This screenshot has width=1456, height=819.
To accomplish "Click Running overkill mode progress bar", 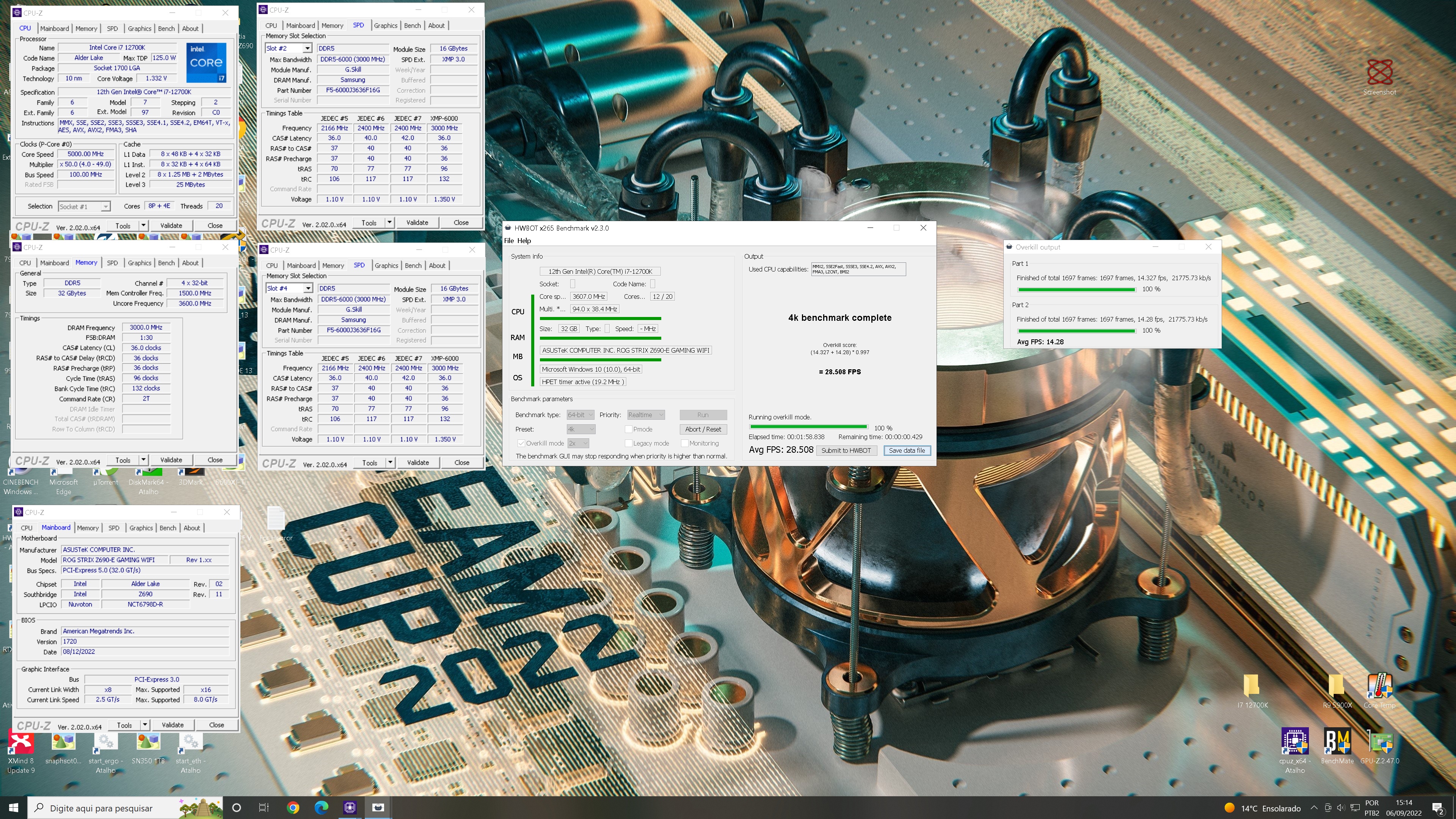I will tap(808, 427).
